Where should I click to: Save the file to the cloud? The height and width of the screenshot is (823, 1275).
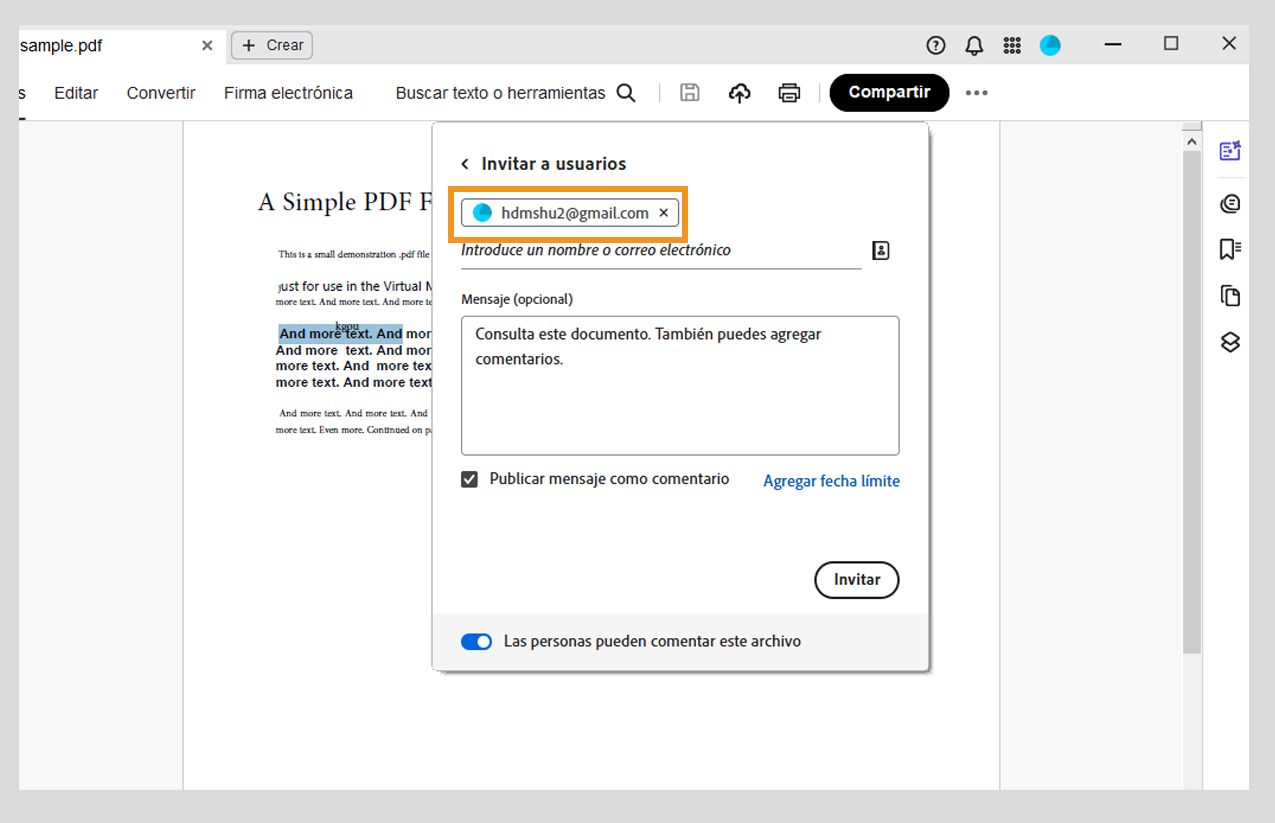coord(739,92)
